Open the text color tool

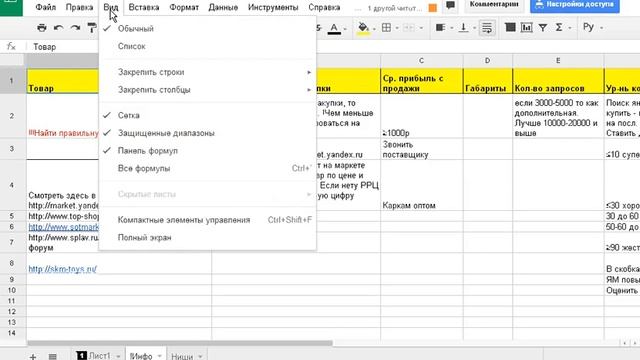tap(334, 28)
